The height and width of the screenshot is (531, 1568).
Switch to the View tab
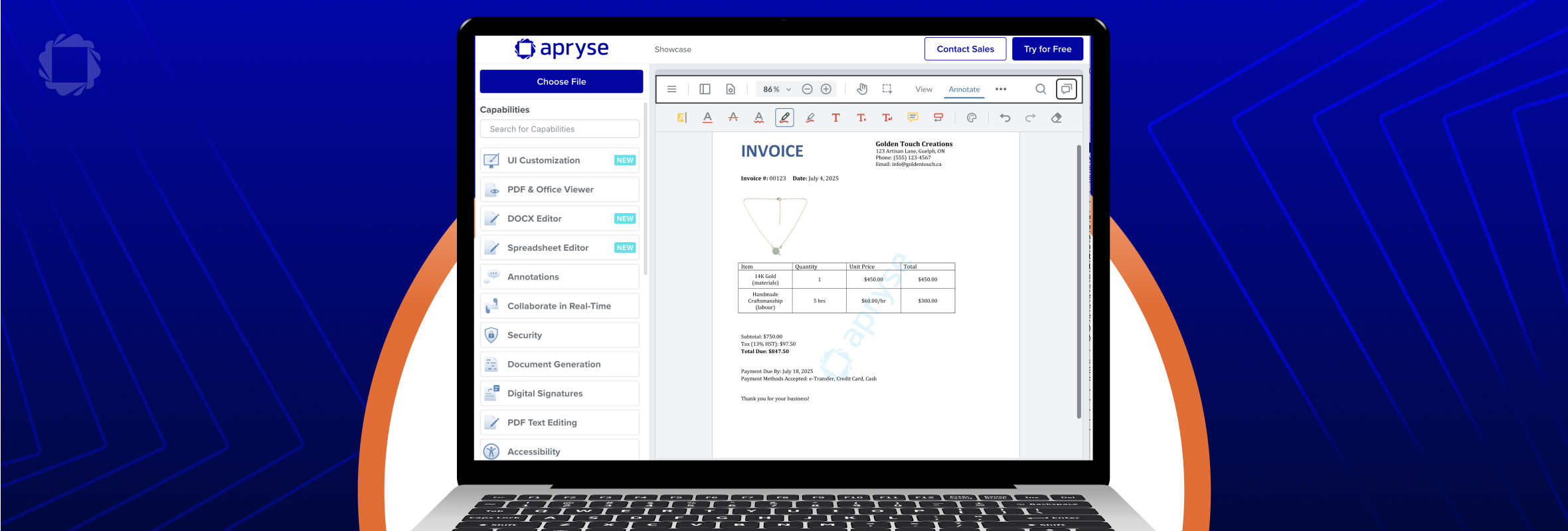point(924,89)
